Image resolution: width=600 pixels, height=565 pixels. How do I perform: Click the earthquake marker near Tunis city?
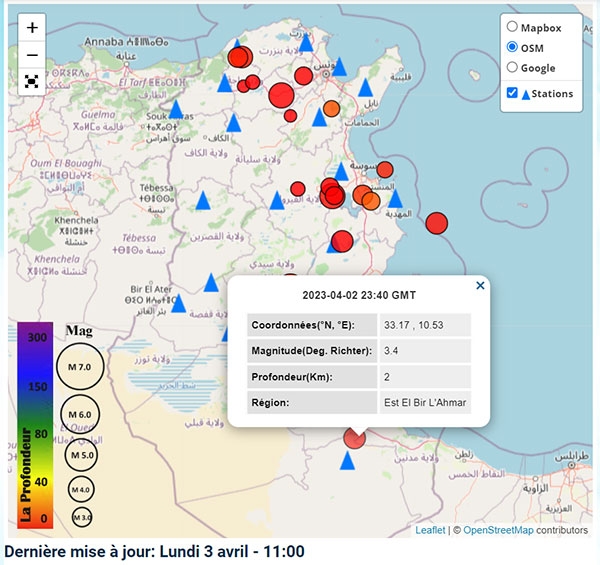303,76
